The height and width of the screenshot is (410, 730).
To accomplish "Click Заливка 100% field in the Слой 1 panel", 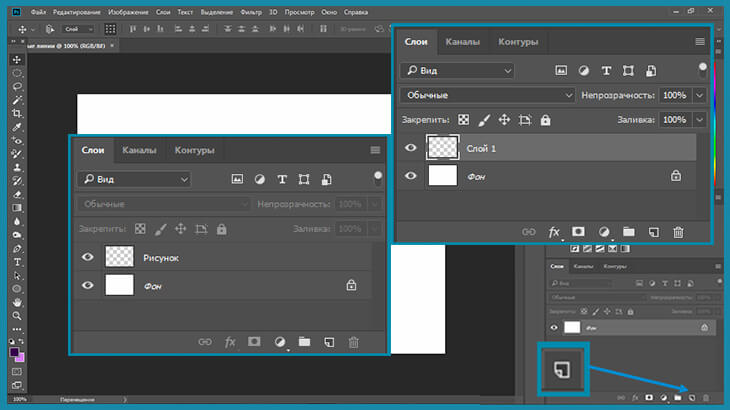I will pos(675,120).
